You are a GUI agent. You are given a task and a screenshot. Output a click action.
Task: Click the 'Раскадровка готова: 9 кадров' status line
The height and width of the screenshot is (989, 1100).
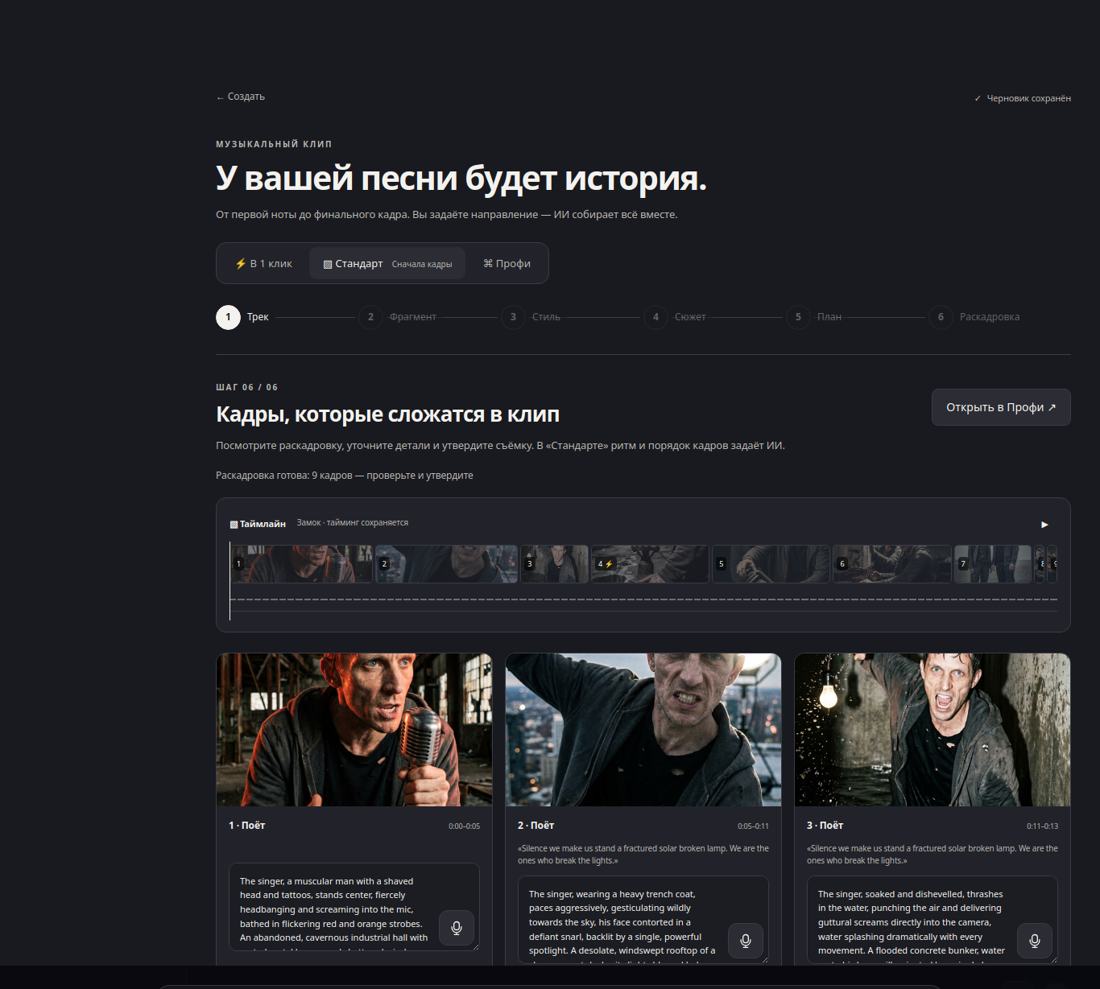click(x=344, y=476)
